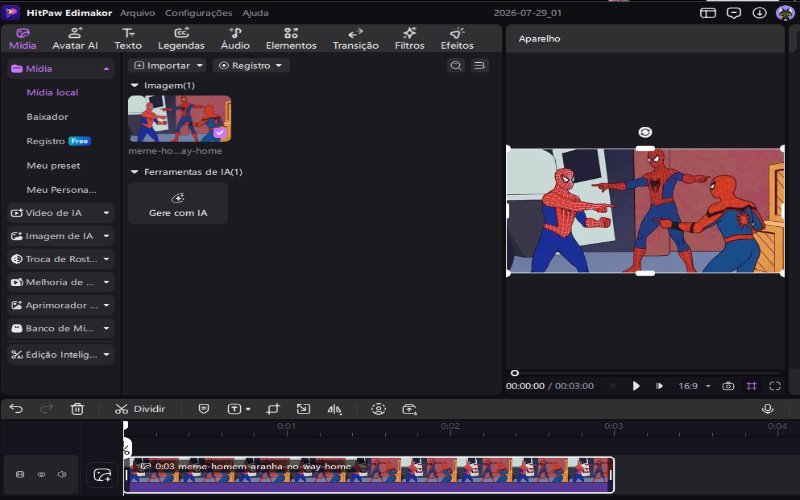Viewport: 800px width, 500px height.
Task: Select the crop tool icon
Action: pos(273,409)
